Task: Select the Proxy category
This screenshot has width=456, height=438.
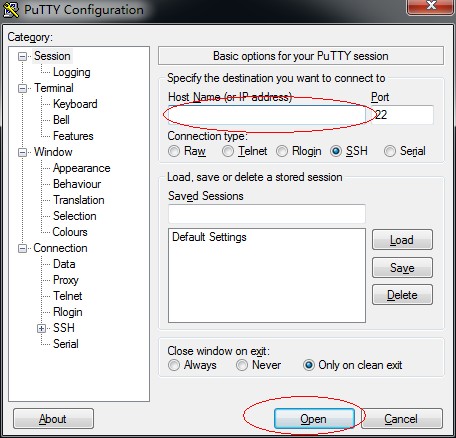Action: tap(66, 280)
